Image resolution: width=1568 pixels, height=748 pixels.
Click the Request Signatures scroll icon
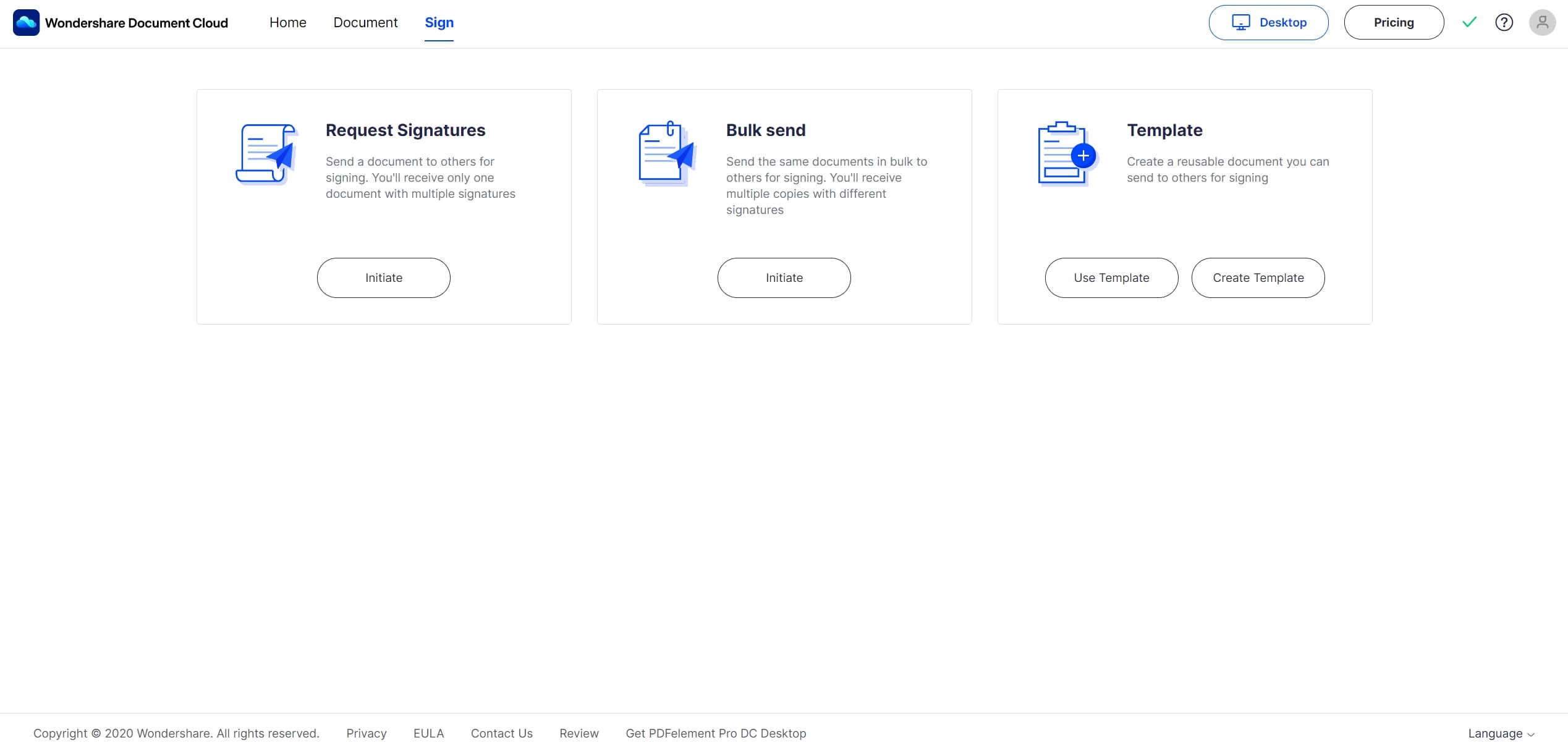266,154
